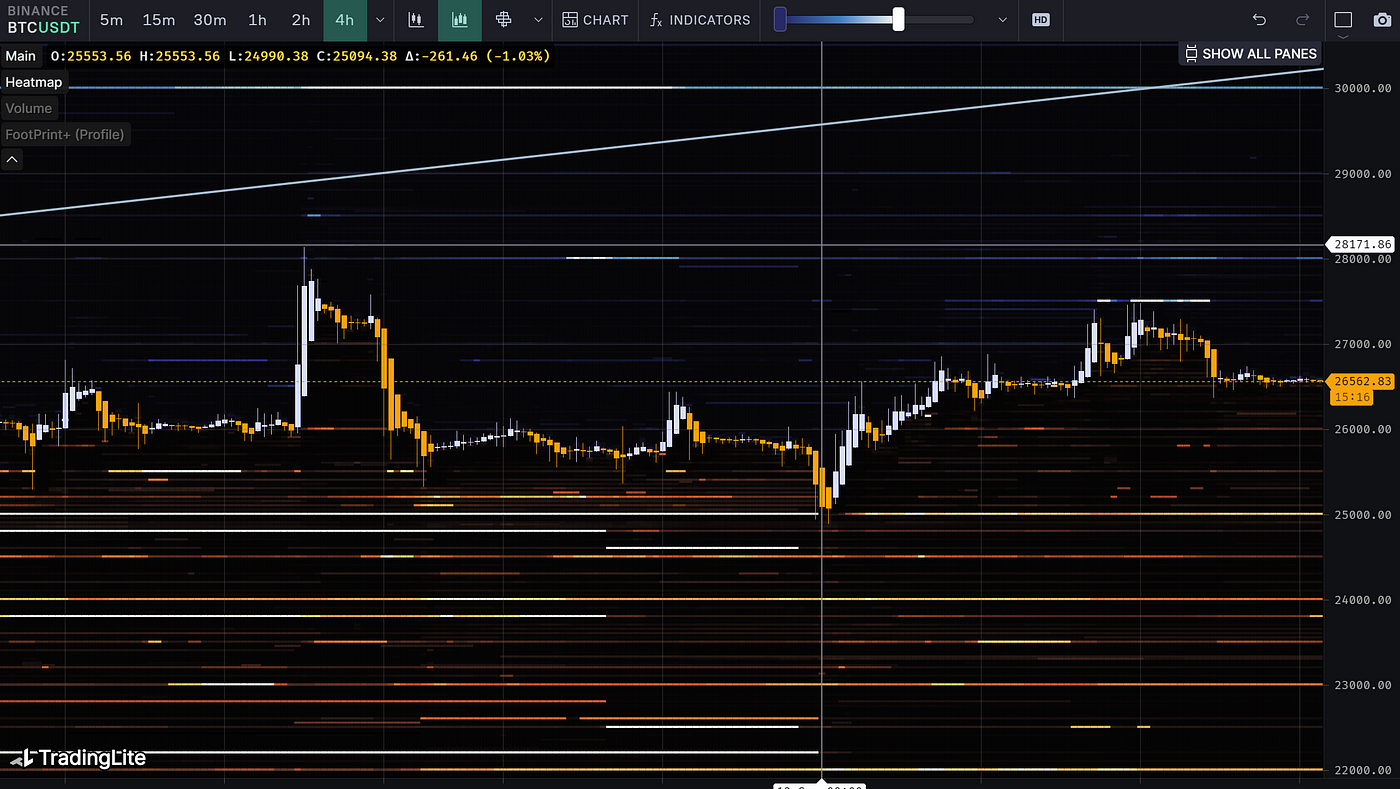Viewport: 1400px width, 789px height.
Task: Click OHLC values readout in Main row
Action: pyautogui.click(x=300, y=56)
